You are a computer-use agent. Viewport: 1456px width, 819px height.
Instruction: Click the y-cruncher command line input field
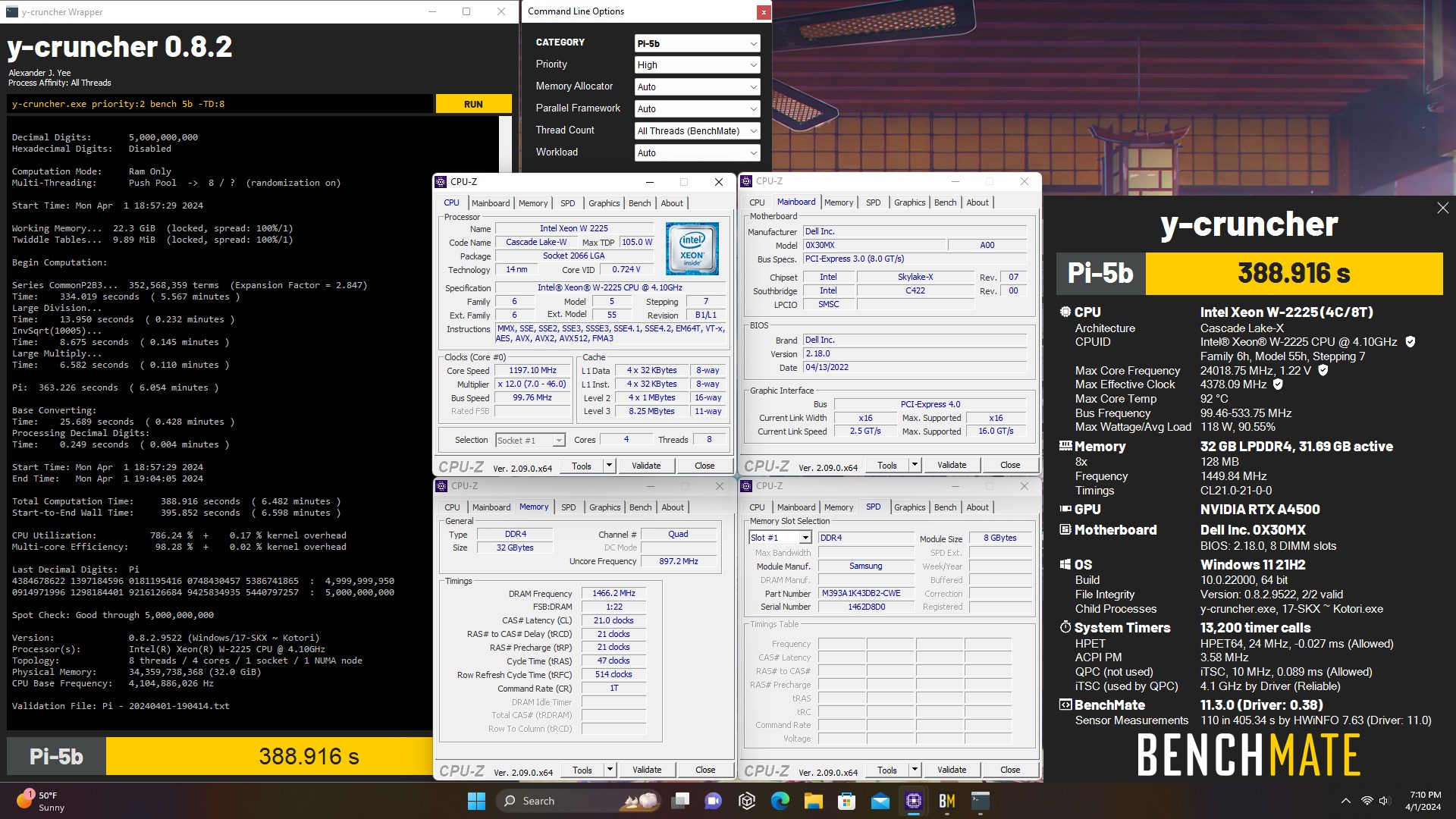click(220, 104)
